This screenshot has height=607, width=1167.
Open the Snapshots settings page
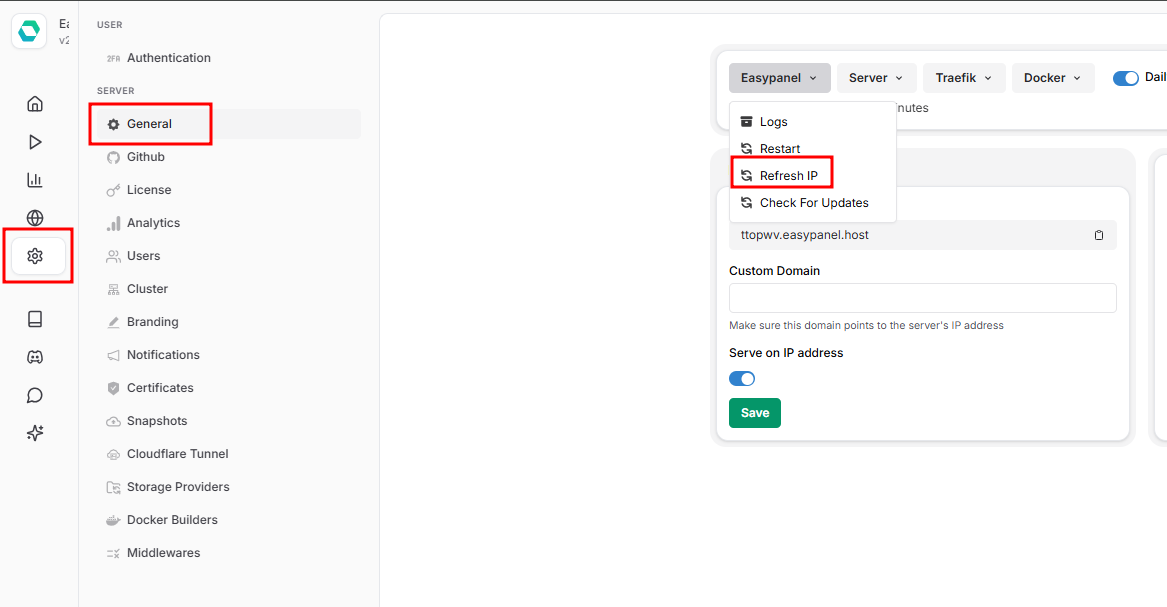[228, 421]
